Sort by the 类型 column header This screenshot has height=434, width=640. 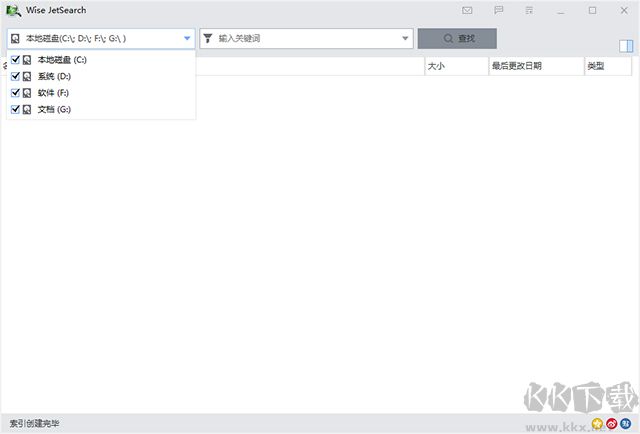(608, 66)
